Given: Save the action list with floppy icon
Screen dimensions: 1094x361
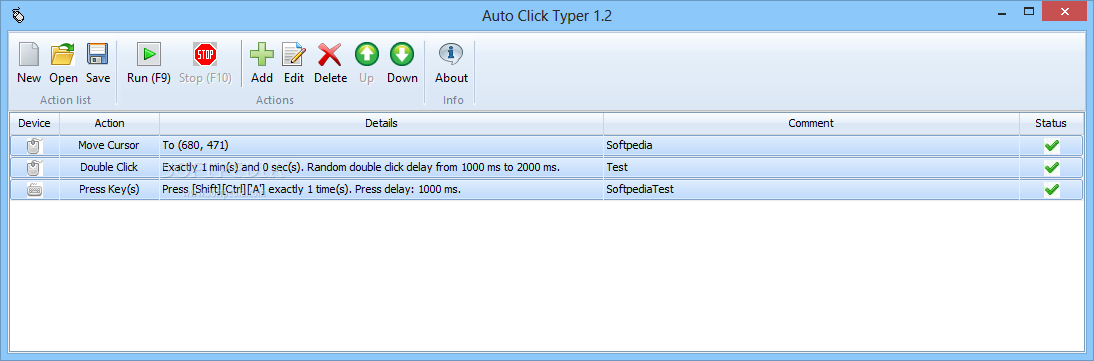Looking at the screenshot, I should point(98,63).
